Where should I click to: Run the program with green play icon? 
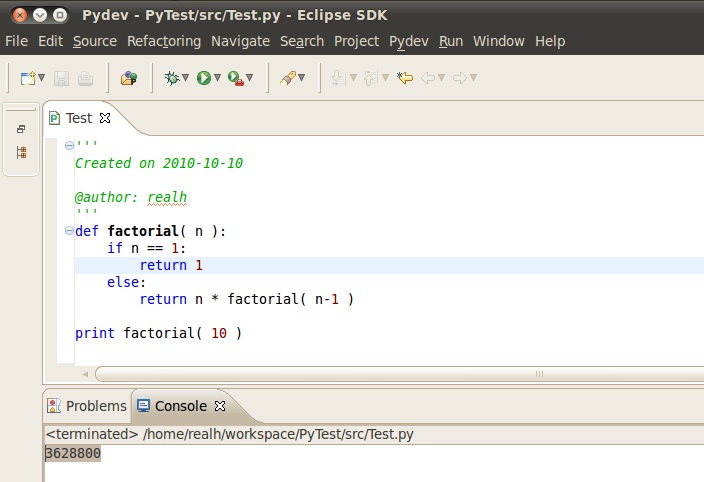204,77
